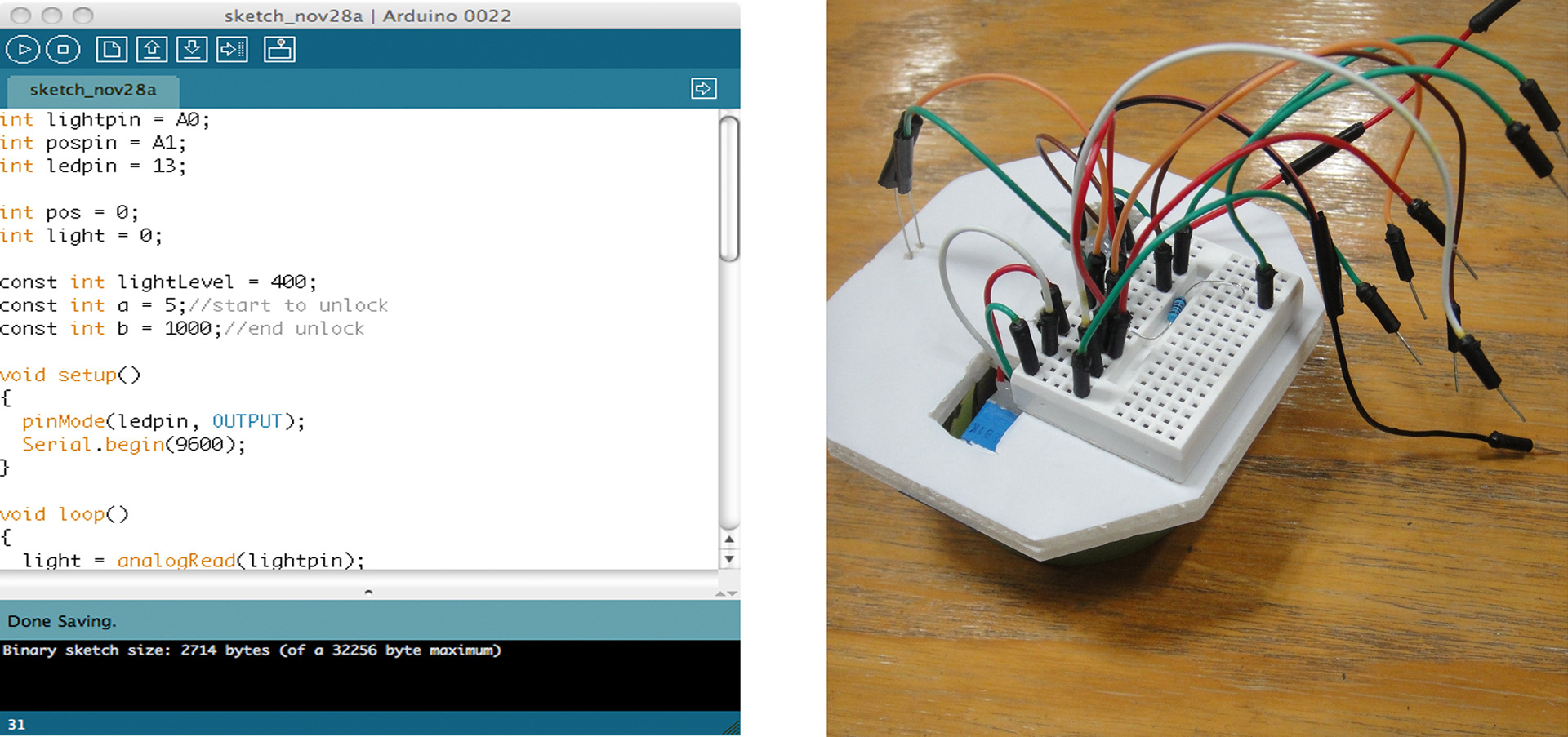Screen dimensions: 1568x737
Task: Click the '//end unlock' comment
Action: [x=294, y=329]
